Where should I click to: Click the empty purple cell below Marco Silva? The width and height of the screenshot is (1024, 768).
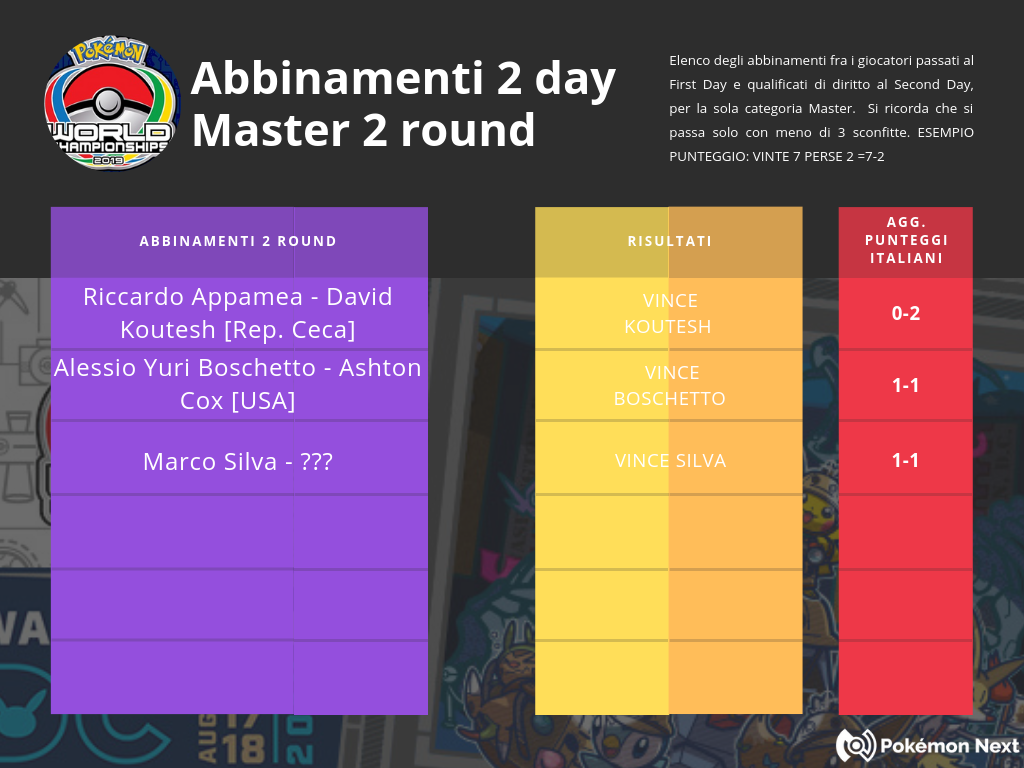tap(238, 531)
